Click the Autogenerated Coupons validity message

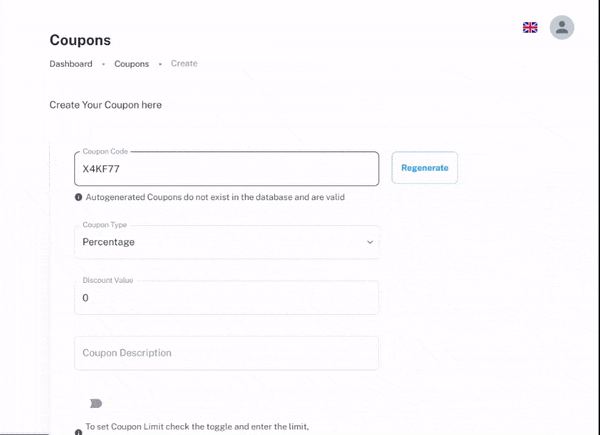215,197
